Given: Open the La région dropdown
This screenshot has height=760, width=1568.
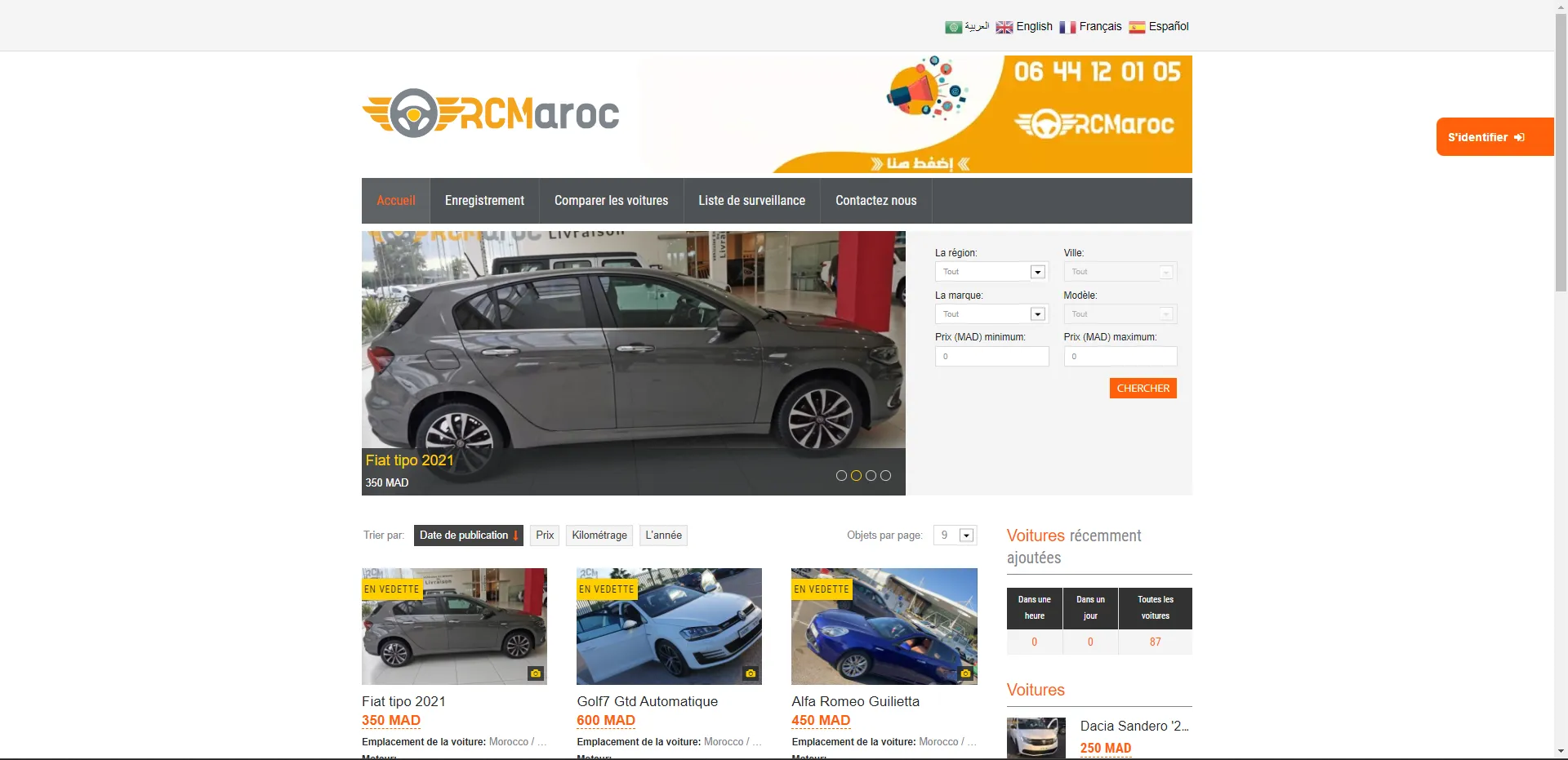Looking at the screenshot, I should [x=991, y=272].
